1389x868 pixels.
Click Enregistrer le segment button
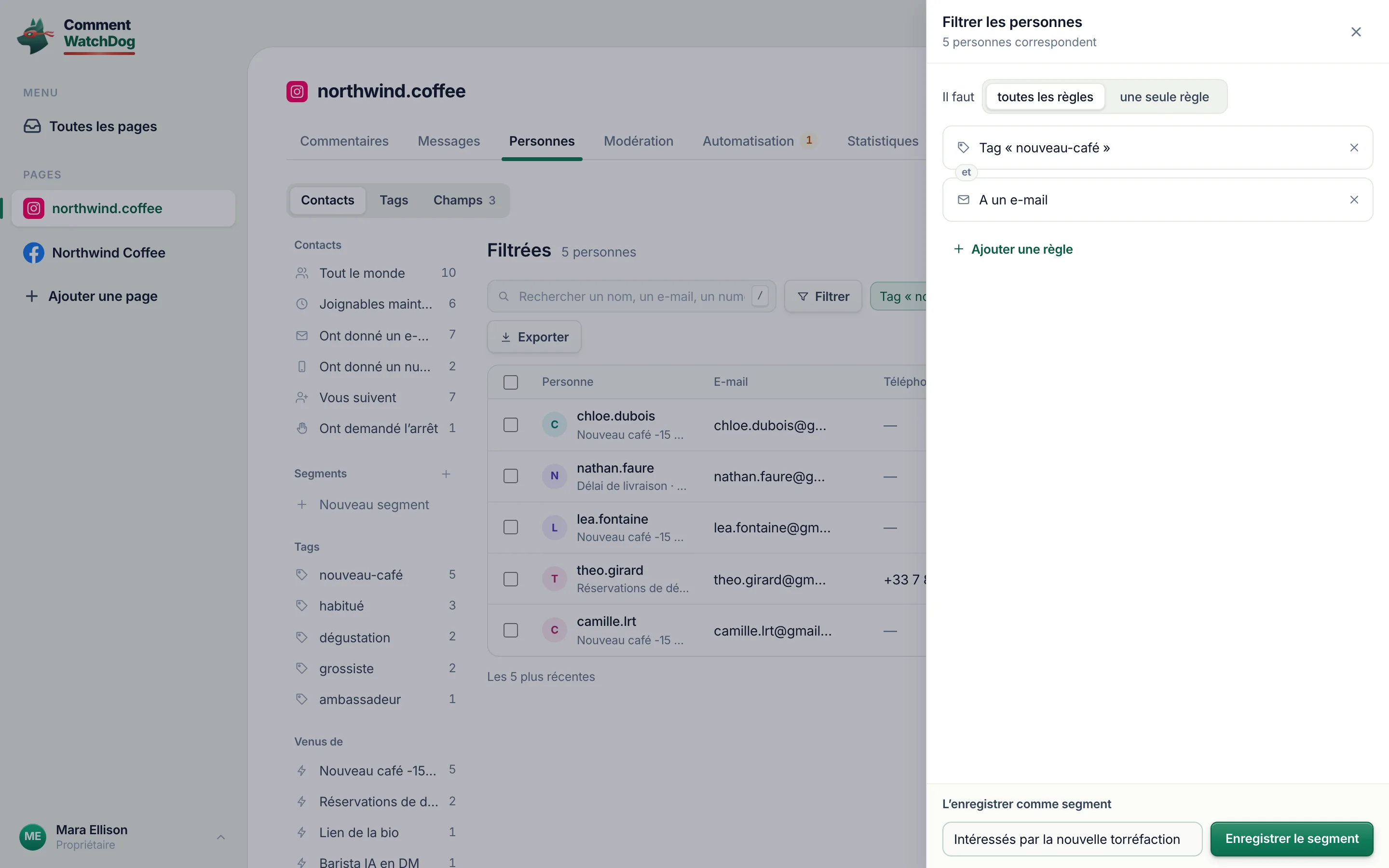click(1292, 839)
